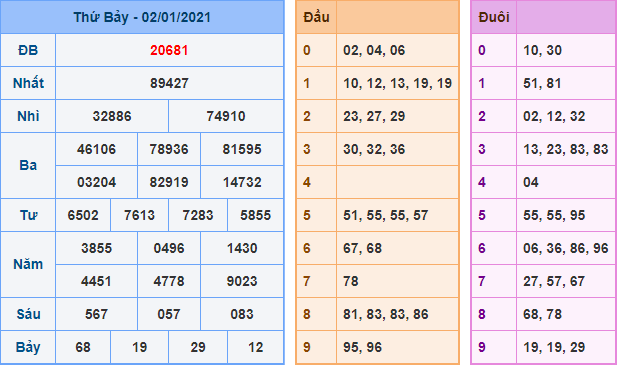Click Sáu prize number 567

(x=97, y=314)
